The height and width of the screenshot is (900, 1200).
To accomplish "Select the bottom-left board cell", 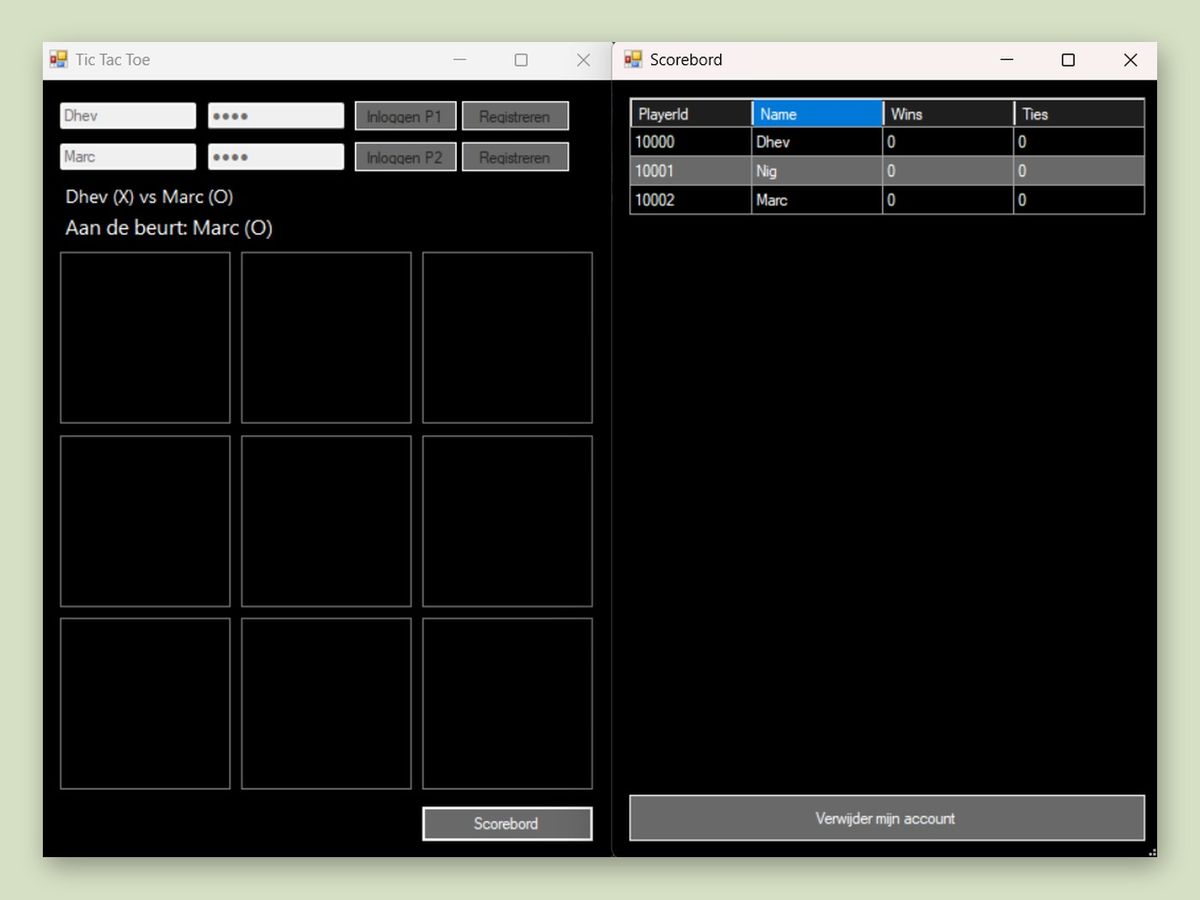I will (x=145, y=704).
